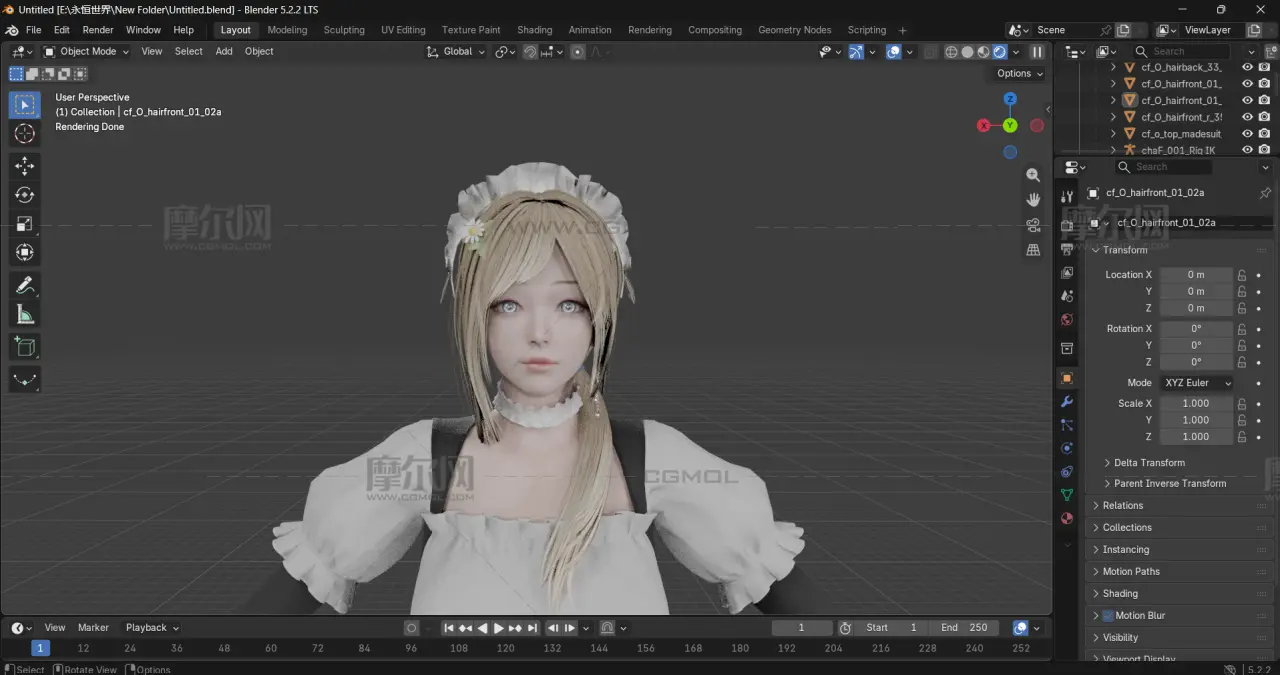The width and height of the screenshot is (1280, 675).
Task: Choose the Measure tool
Action: click(x=25, y=315)
